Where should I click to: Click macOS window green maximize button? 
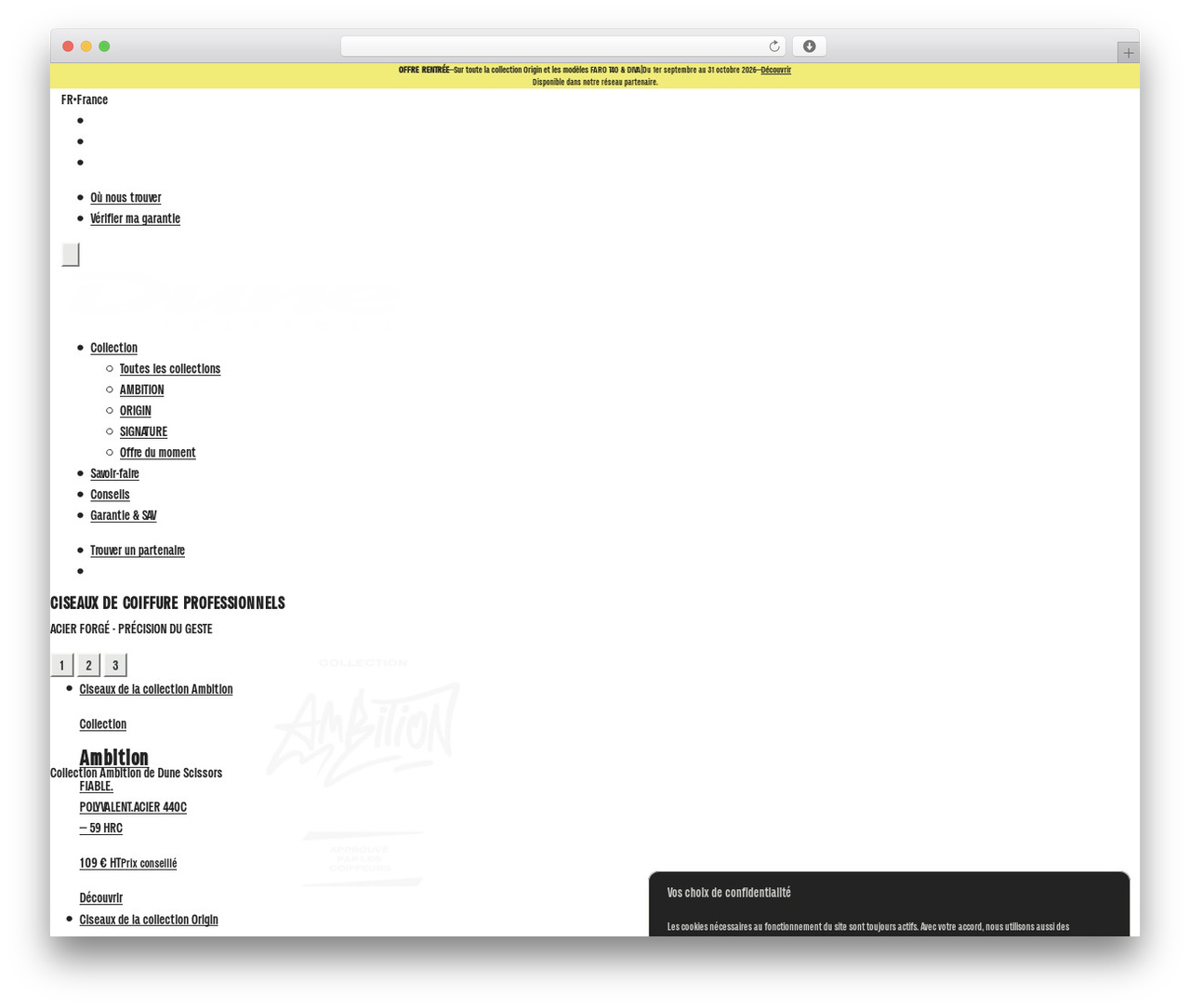(104, 46)
